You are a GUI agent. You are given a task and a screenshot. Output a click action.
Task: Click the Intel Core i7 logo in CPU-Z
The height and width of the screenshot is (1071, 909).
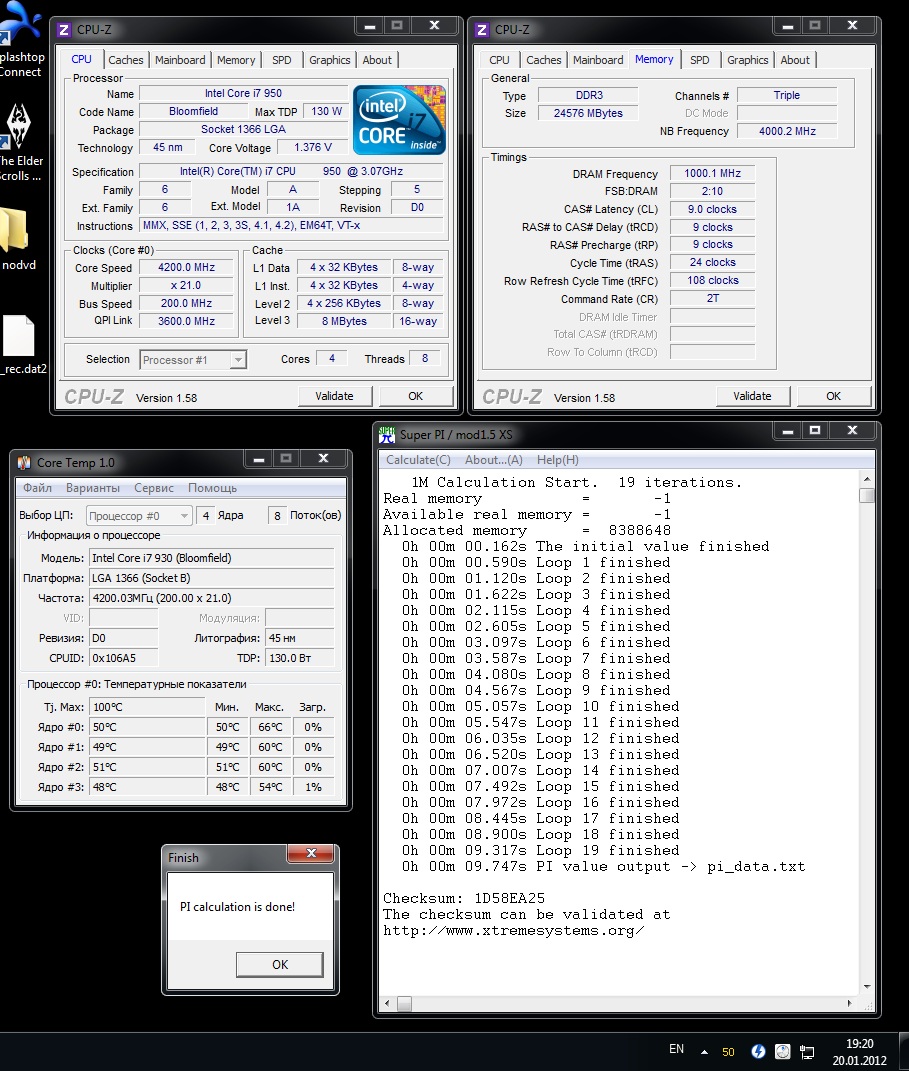(x=399, y=119)
